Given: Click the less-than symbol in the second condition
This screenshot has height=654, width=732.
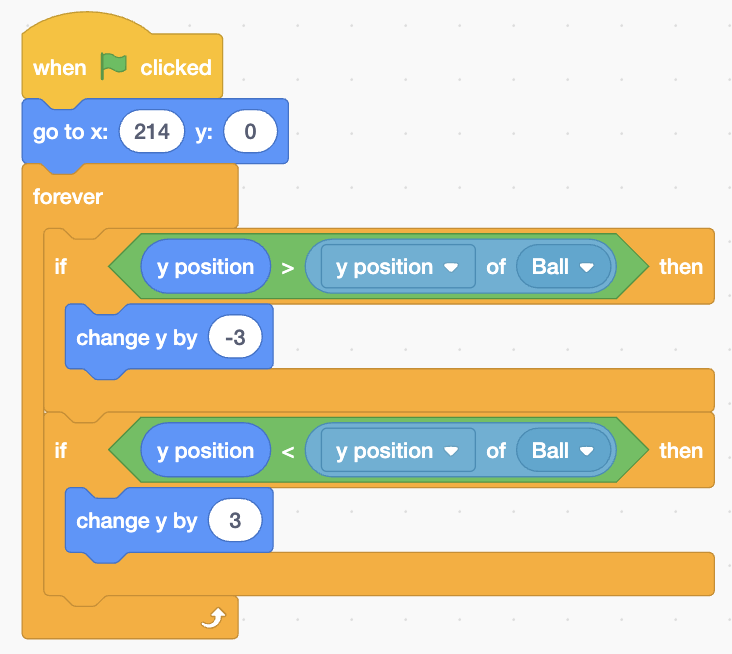Looking at the screenshot, I should click(288, 451).
